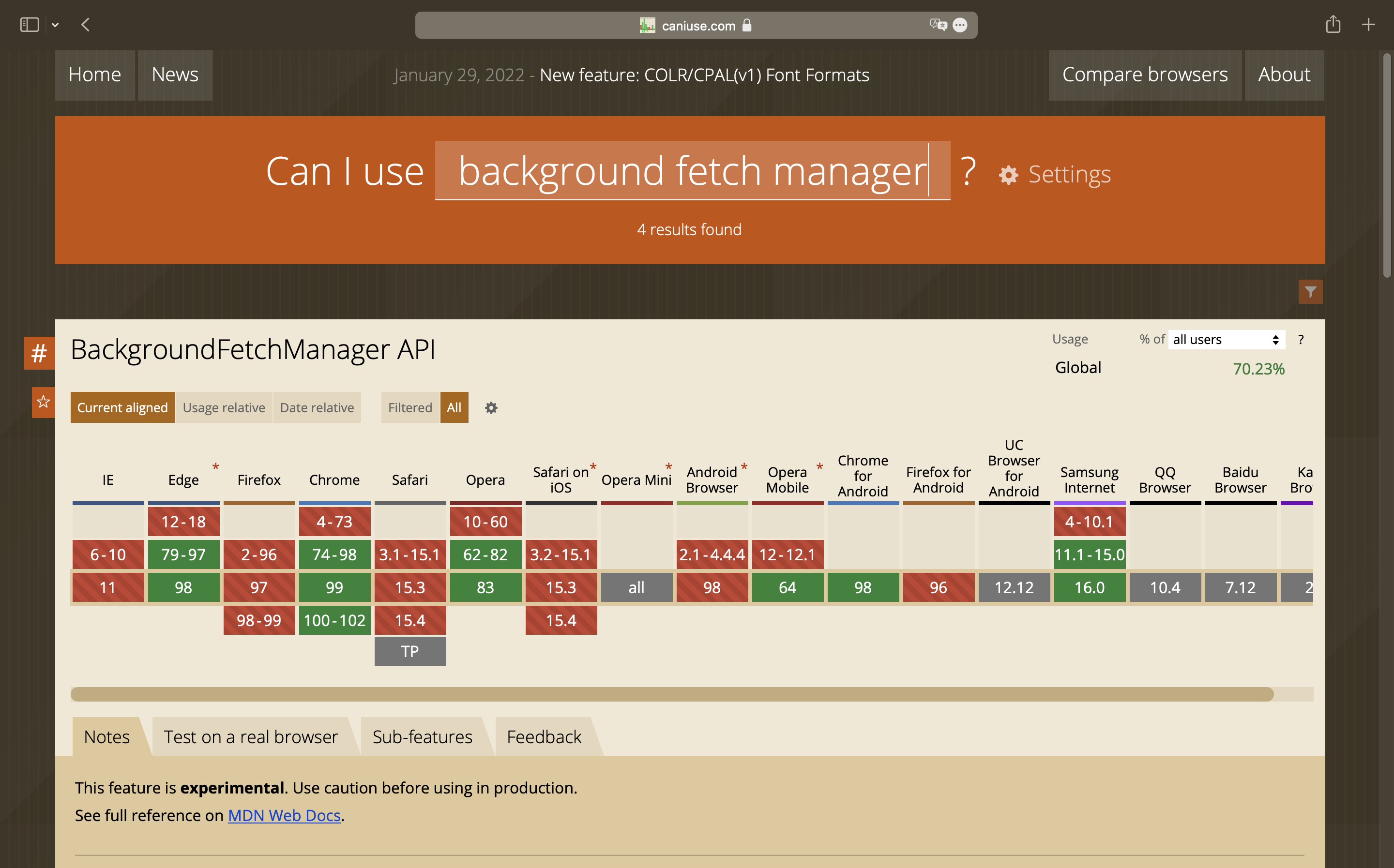Select the Filtered browsers toggle
The height and width of the screenshot is (868, 1394).
click(410, 407)
